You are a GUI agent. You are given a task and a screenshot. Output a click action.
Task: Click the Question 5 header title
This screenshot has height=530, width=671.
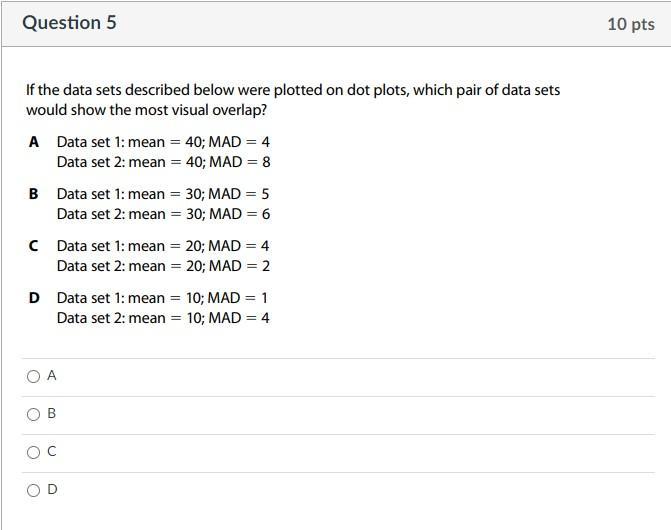(x=69, y=22)
